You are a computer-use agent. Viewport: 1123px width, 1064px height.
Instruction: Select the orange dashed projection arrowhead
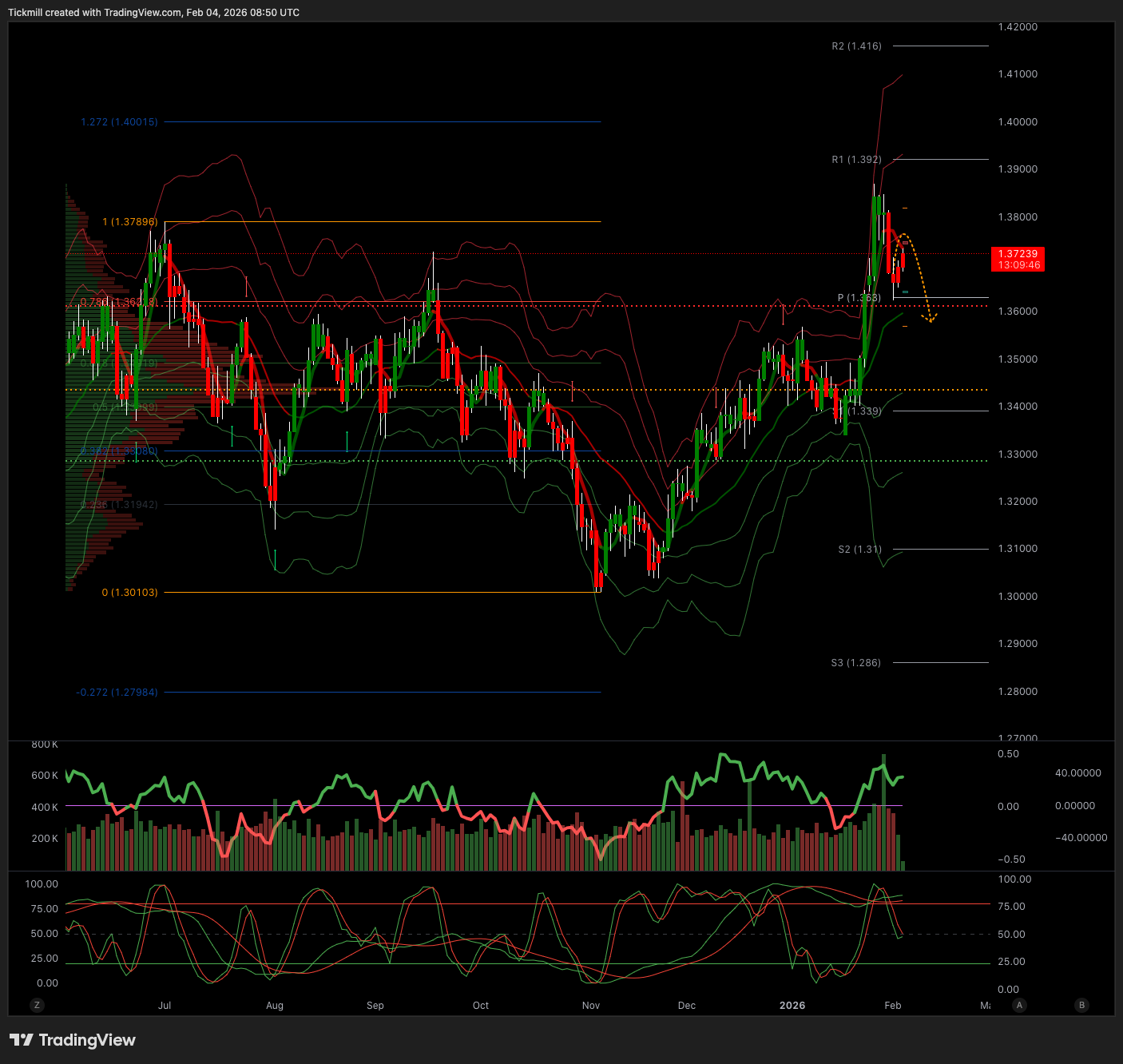(x=930, y=319)
